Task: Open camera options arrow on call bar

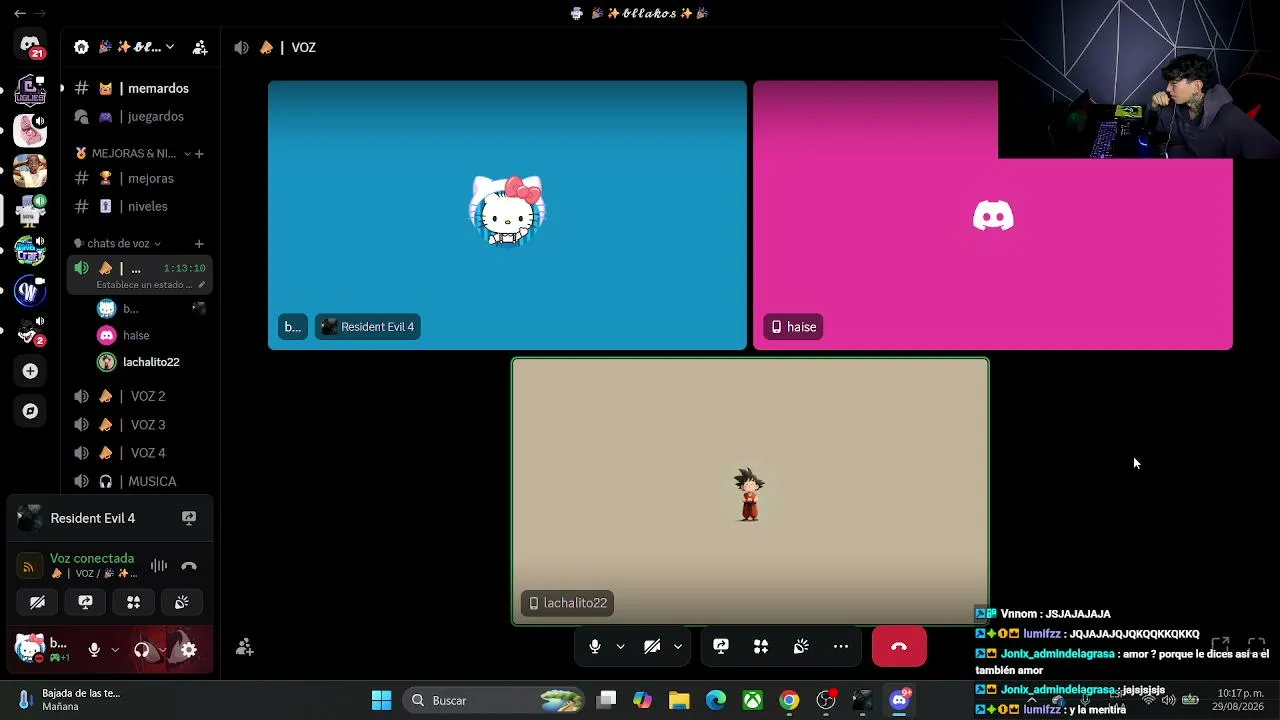Action: pyautogui.click(x=677, y=647)
